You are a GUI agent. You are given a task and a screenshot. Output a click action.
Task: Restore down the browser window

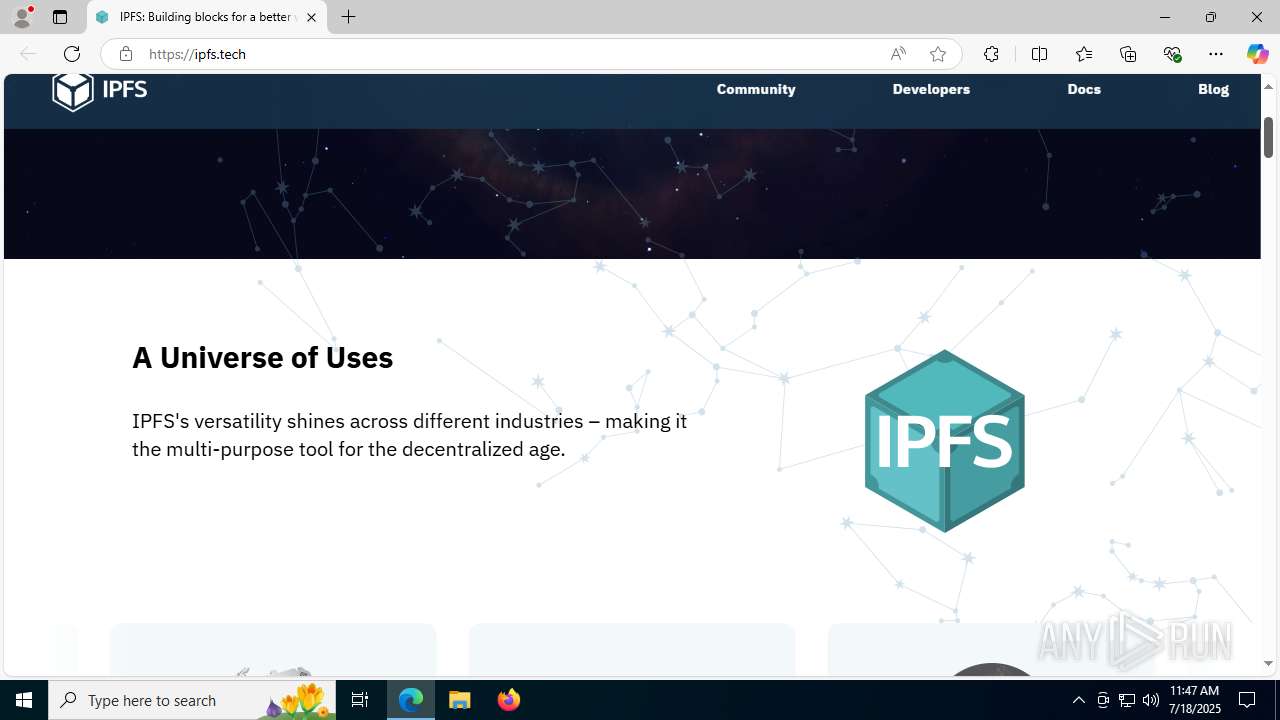click(x=1210, y=17)
